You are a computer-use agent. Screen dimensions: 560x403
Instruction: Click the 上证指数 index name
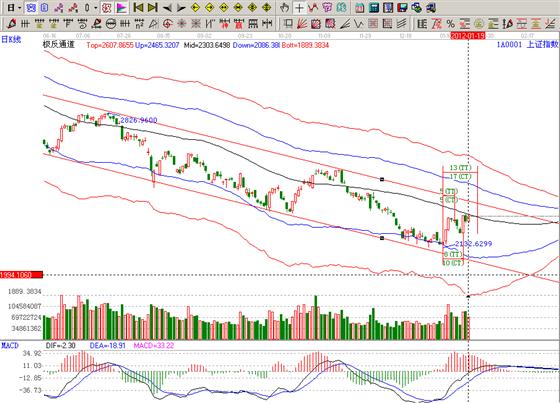point(543,44)
